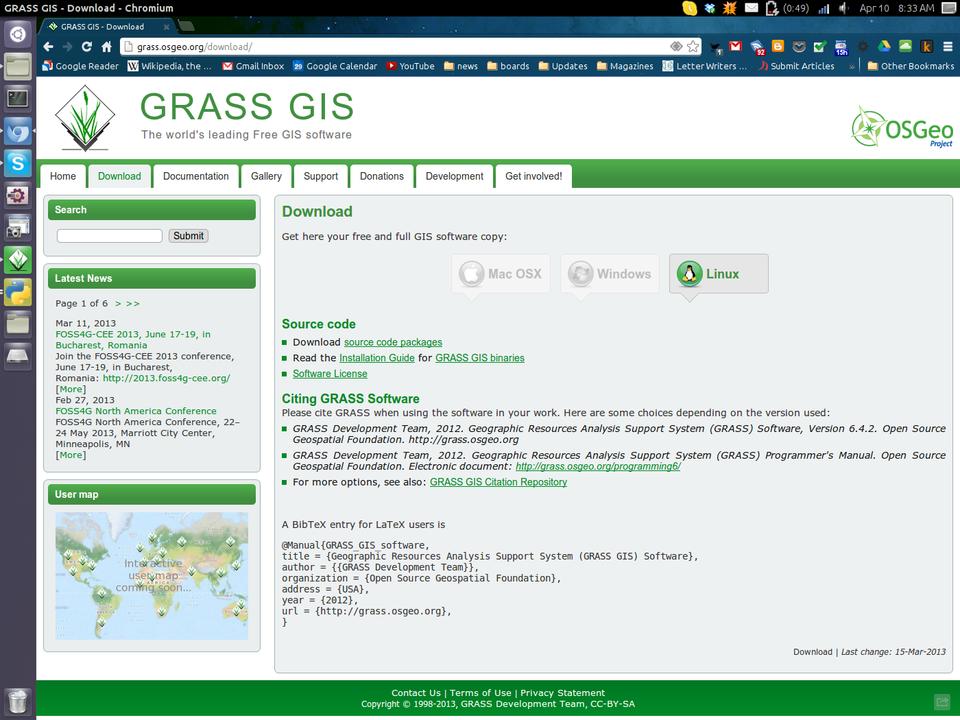Go to next news page arrow
The height and width of the screenshot is (720, 960).
tap(118, 303)
